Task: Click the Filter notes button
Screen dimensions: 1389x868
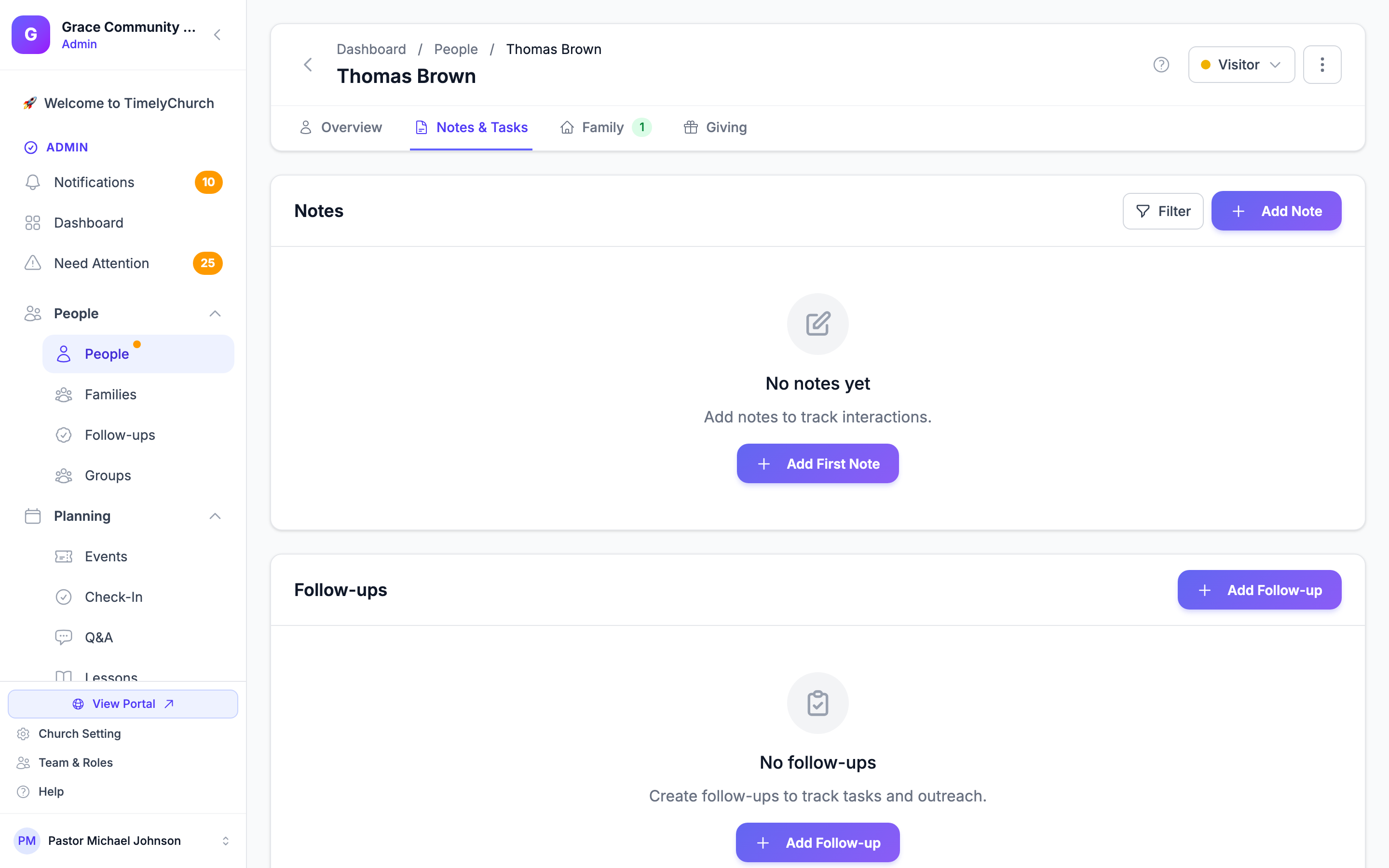Action: pyautogui.click(x=1163, y=211)
